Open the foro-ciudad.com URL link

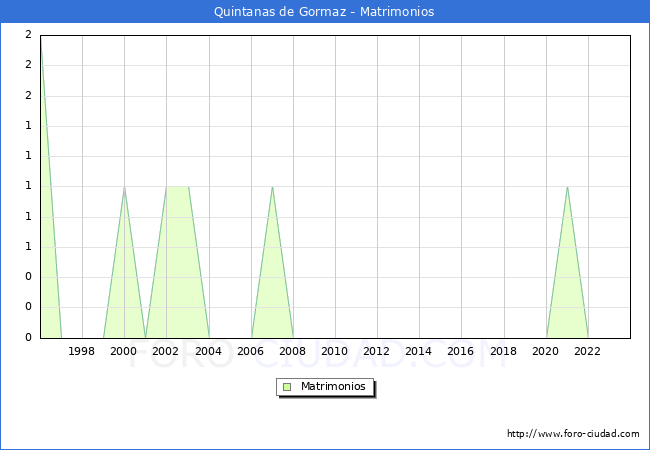point(573,434)
